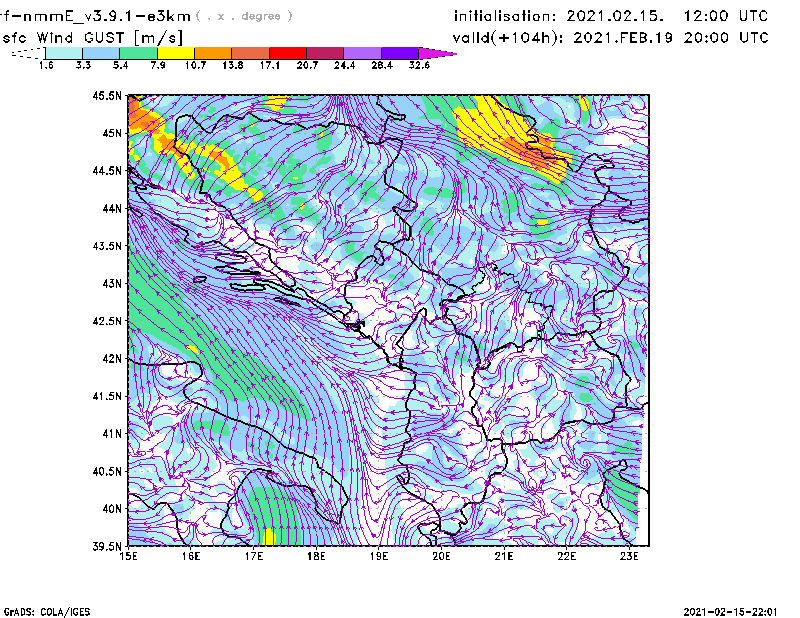Click the "GrADS: COLA/IGES" credit text

(47, 612)
